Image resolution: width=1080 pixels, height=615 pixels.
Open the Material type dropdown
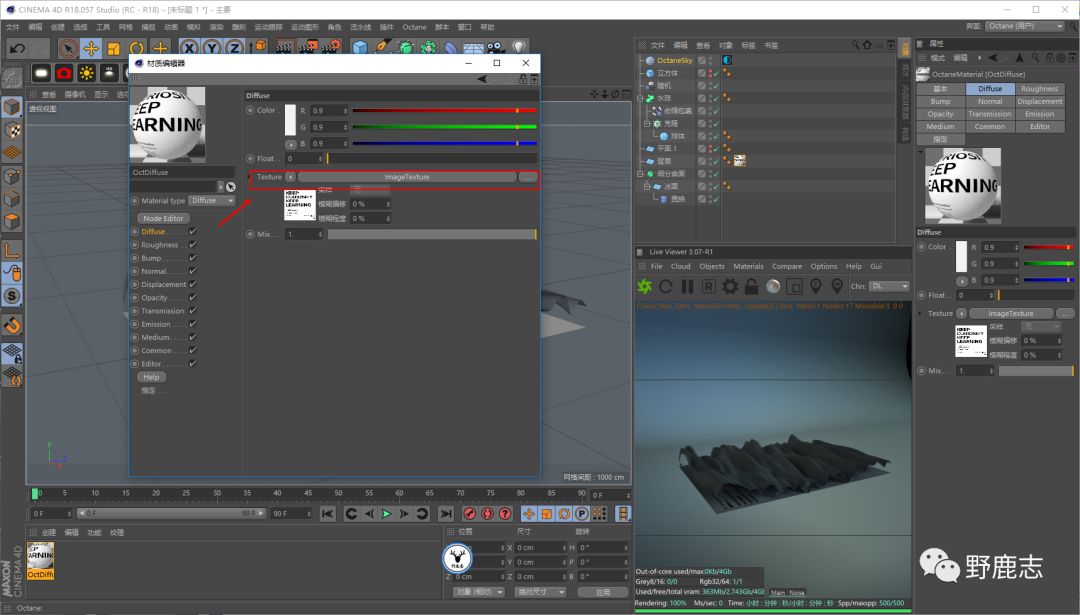click(x=212, y=200)
